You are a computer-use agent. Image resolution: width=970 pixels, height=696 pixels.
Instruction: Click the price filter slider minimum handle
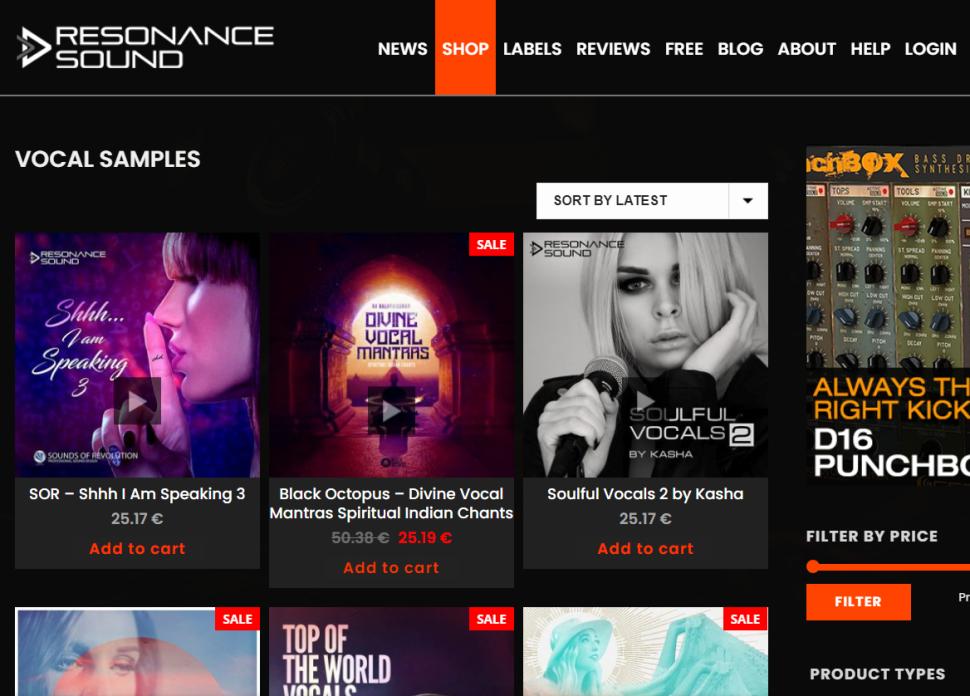coord(813,566)
